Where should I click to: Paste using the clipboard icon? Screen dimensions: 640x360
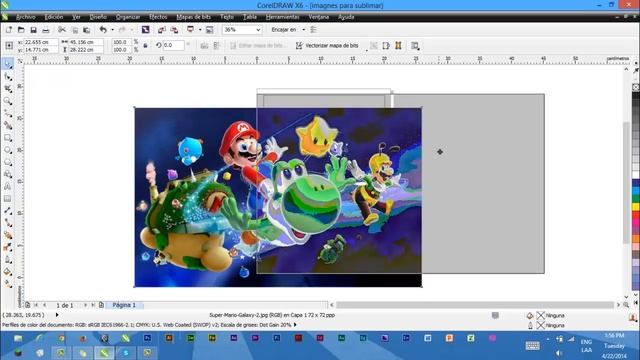[87, 30]
